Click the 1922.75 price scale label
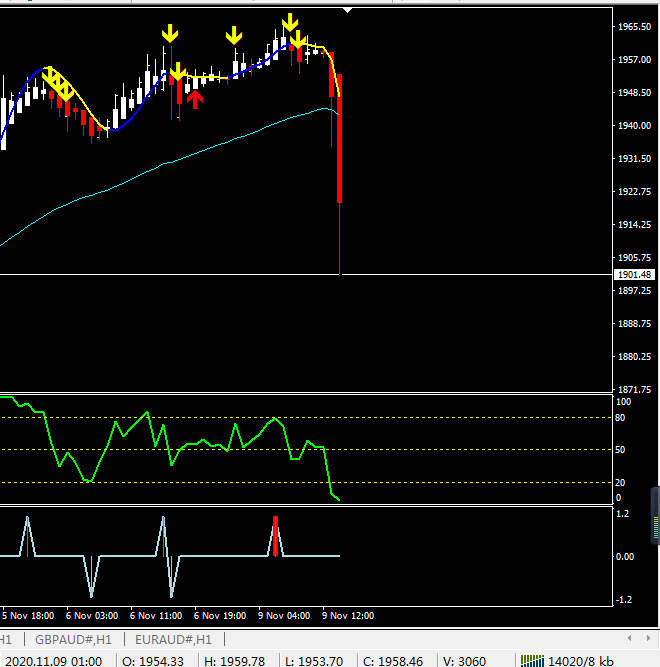 point(634,192)
